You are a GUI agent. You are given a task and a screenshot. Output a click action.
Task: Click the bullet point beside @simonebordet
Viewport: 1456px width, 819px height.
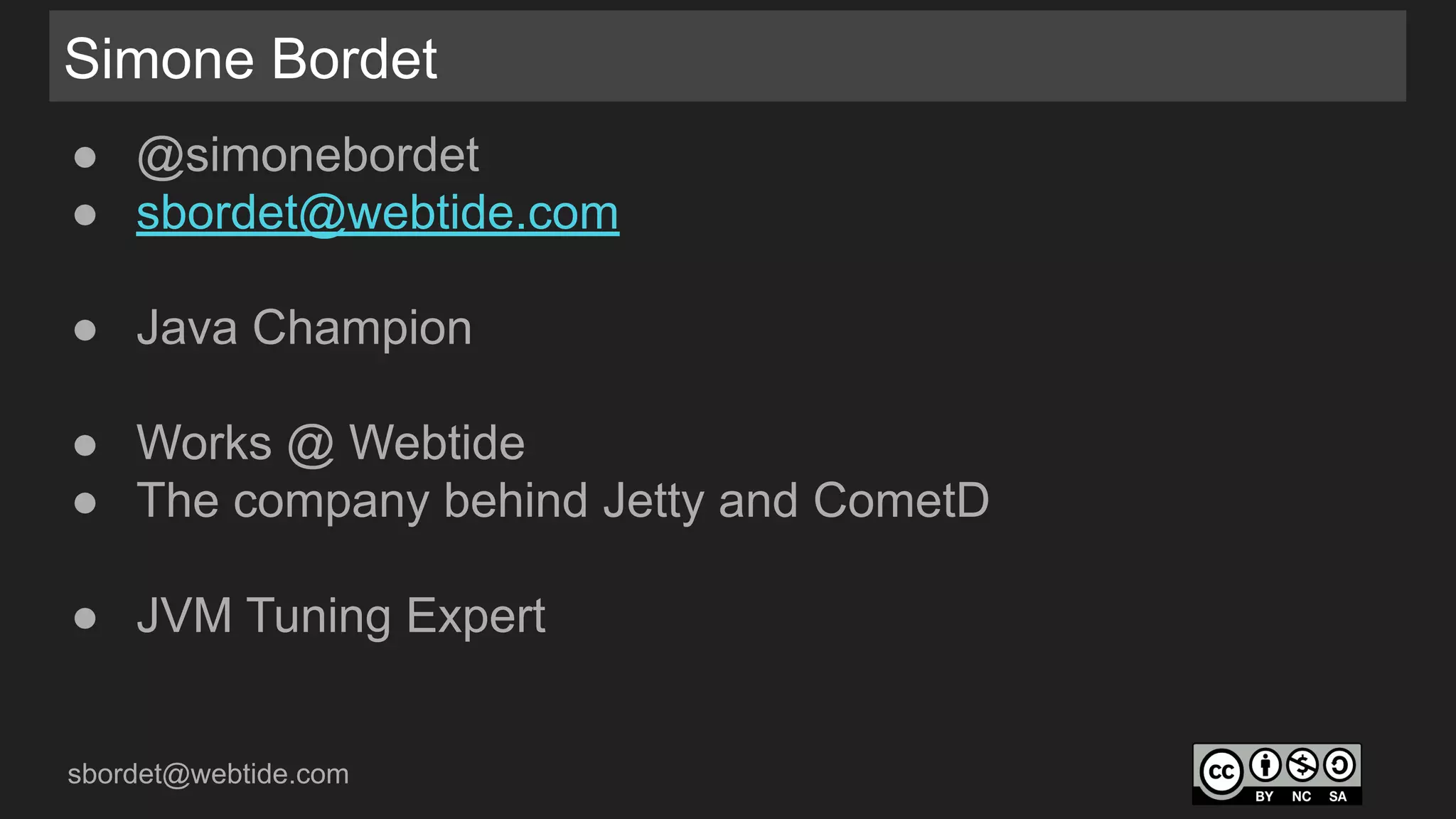[85, 157]
